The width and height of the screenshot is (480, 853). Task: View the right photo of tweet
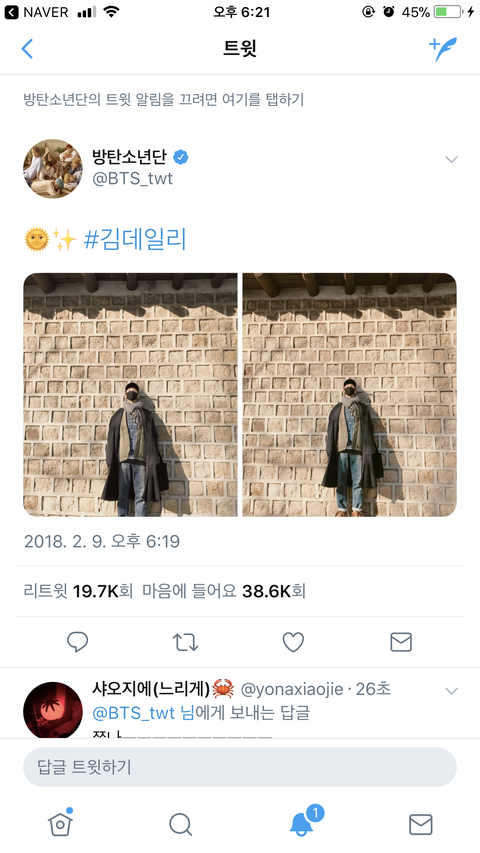[x=349, y=395]
